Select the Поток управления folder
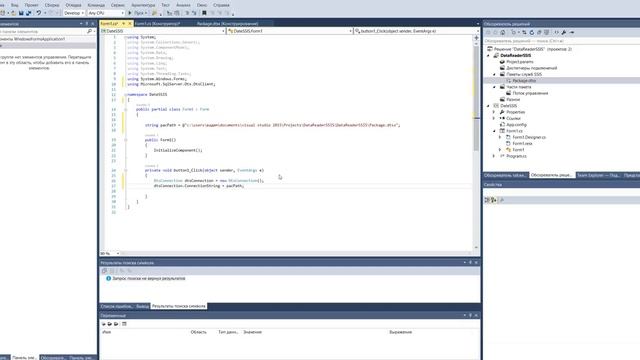This screenshot has height=360, width=640. tap(530, 93)
